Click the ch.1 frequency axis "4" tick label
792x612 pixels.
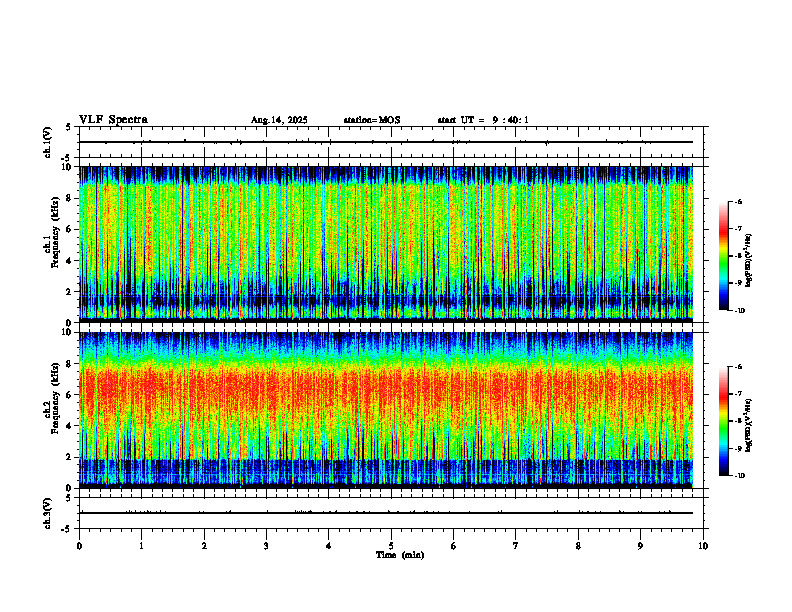click(x=70, y=261)
